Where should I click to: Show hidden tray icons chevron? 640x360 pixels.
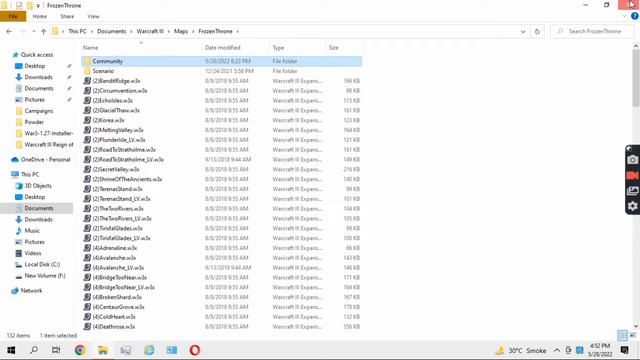[x=557, y=350]
